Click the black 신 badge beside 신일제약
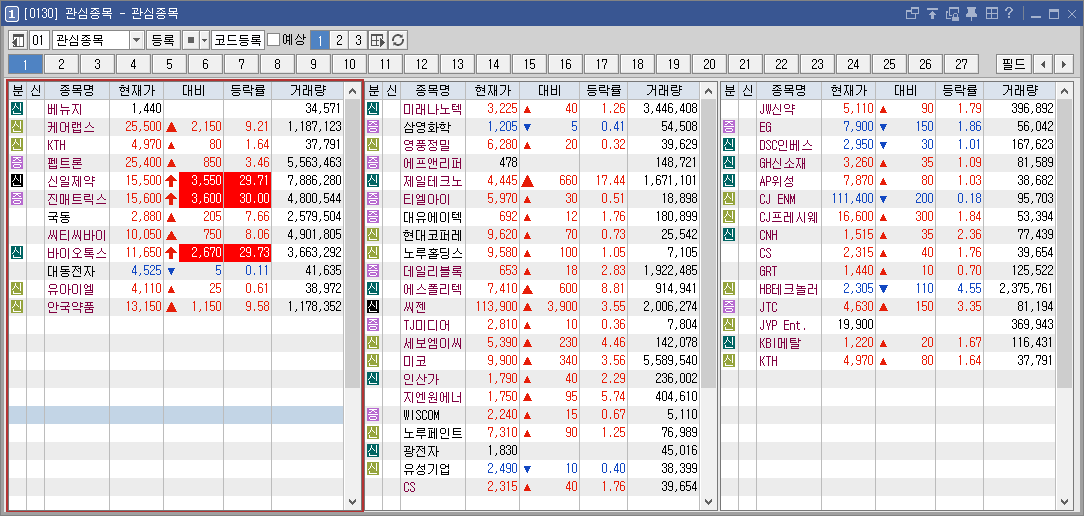Image resolution: width=1084 pixels, height=516 pixels. pos(17,181)
